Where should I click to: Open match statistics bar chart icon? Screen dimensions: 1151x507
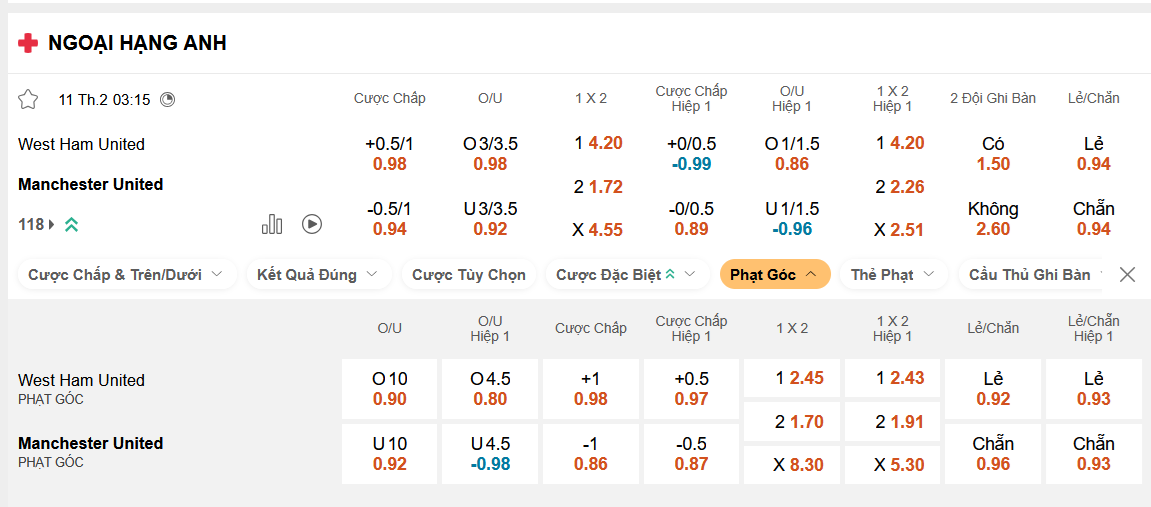[272, 224]
